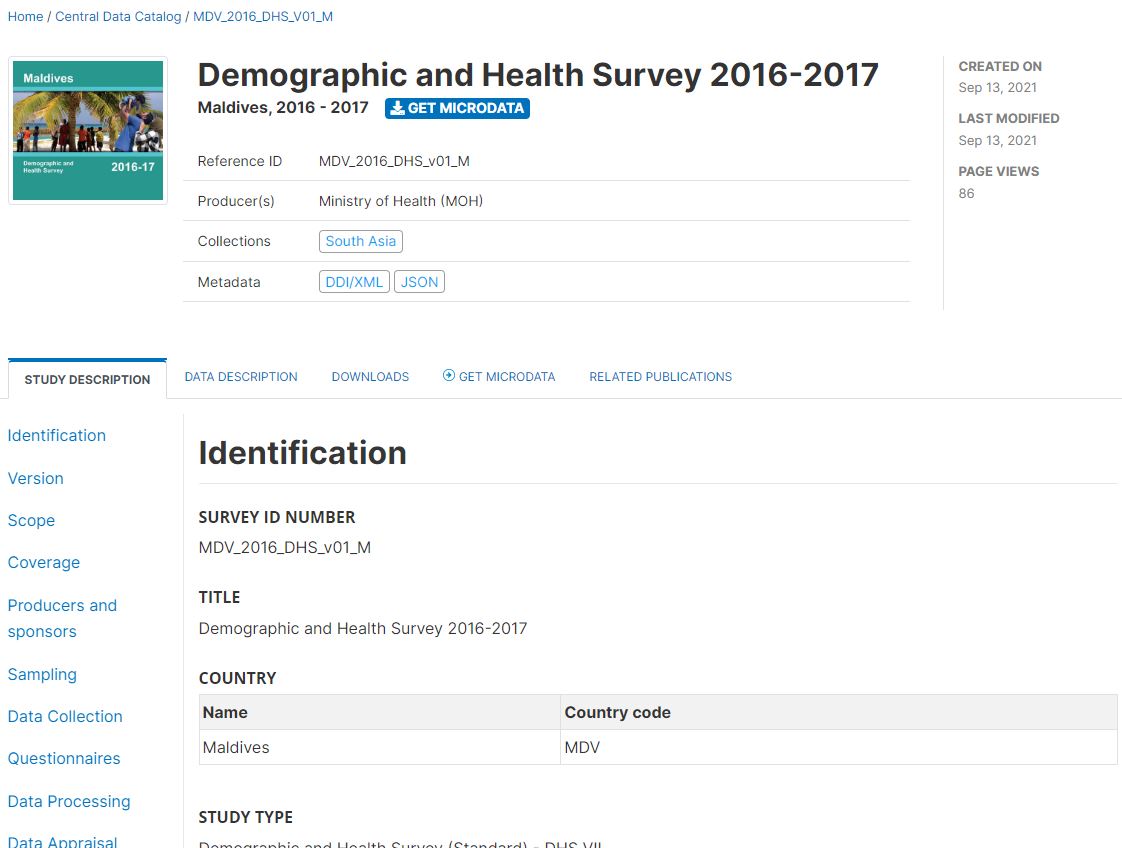Image resolution: width=1122 pixels, height=848 pixels.
Task: Jump to Data Collection in sidebar
Action: (65, 716)
